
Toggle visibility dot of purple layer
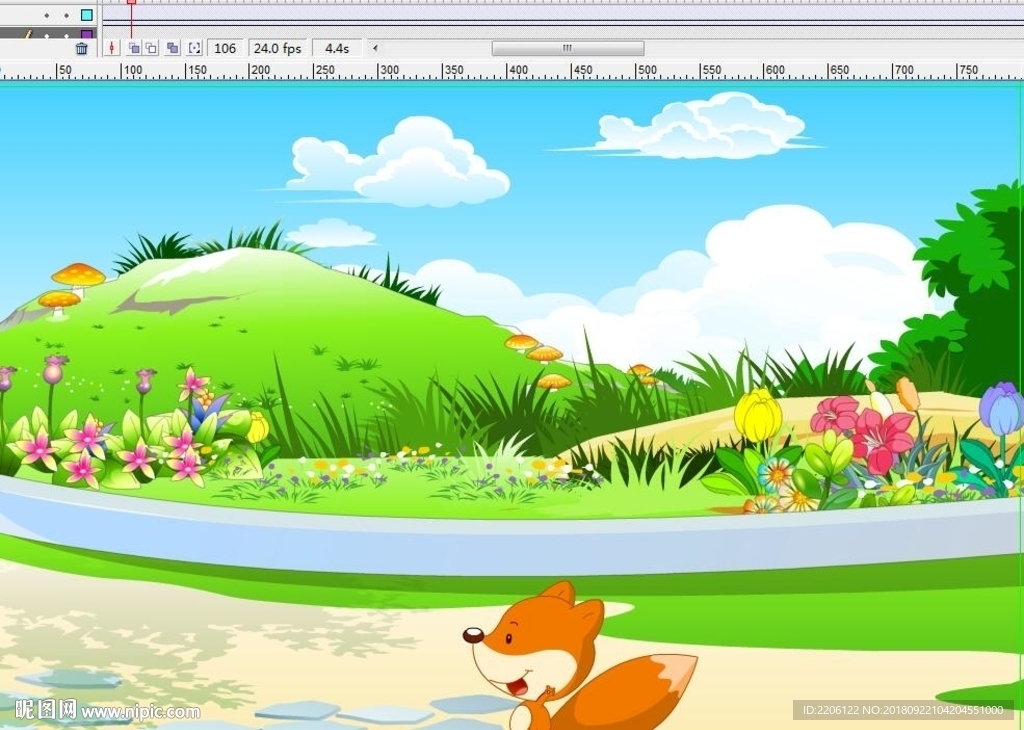[47, 35]
